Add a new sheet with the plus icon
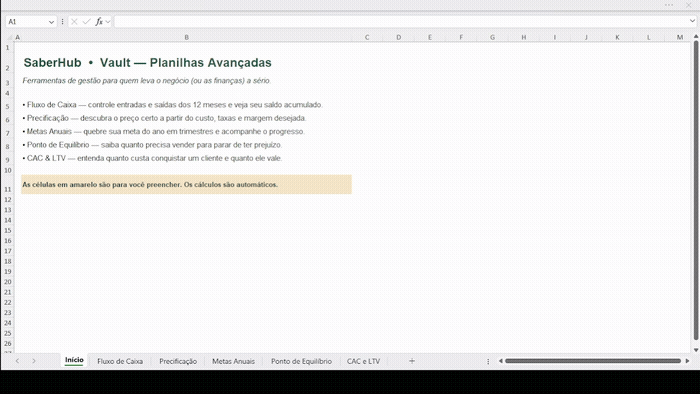 [x=412, y=361]
